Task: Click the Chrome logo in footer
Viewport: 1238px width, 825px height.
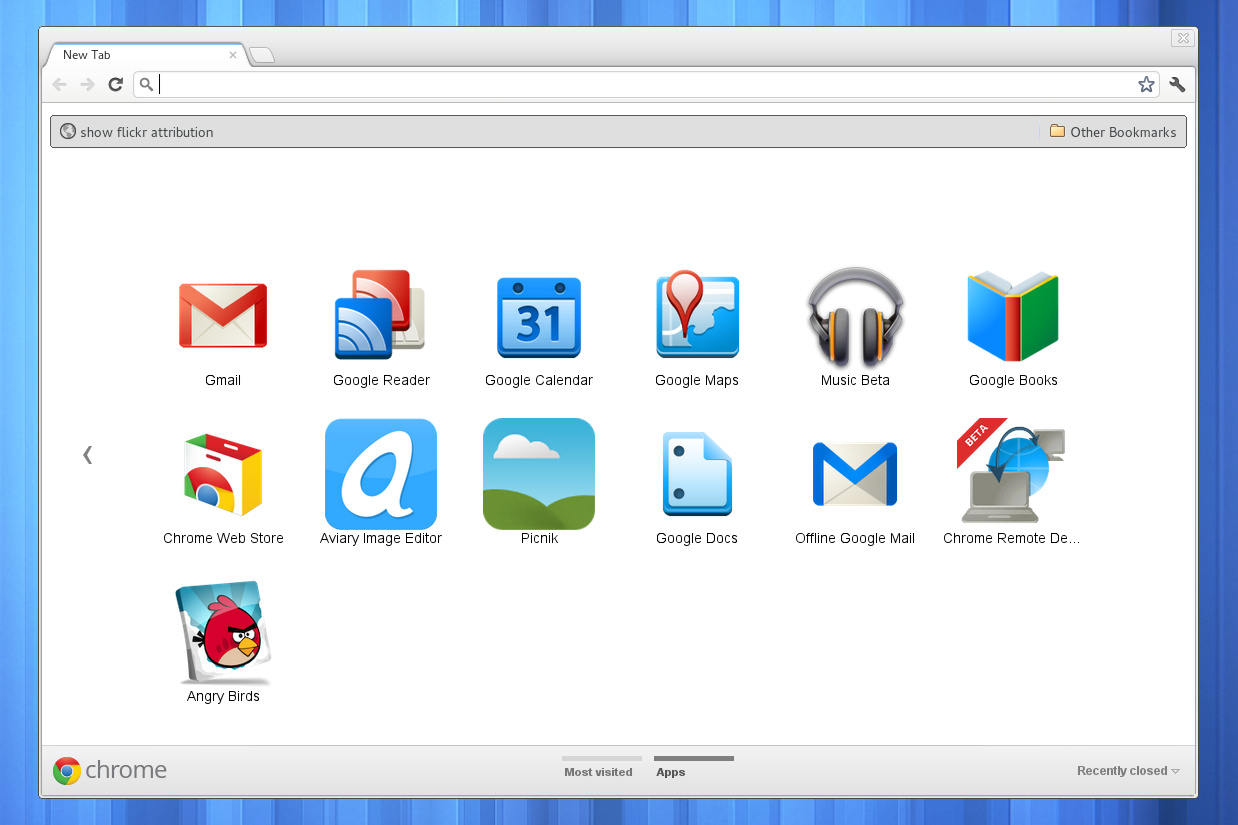Action: 110,770
